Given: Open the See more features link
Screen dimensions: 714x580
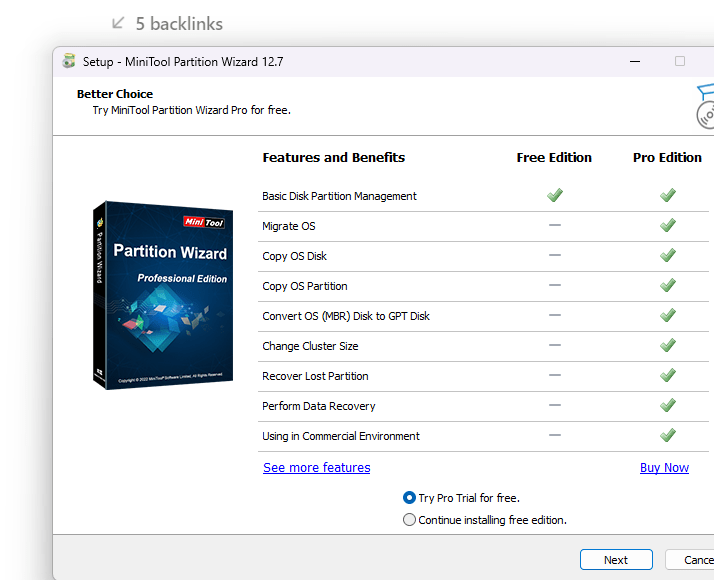Looking at the screenshot, I should [x=316, y=468].
